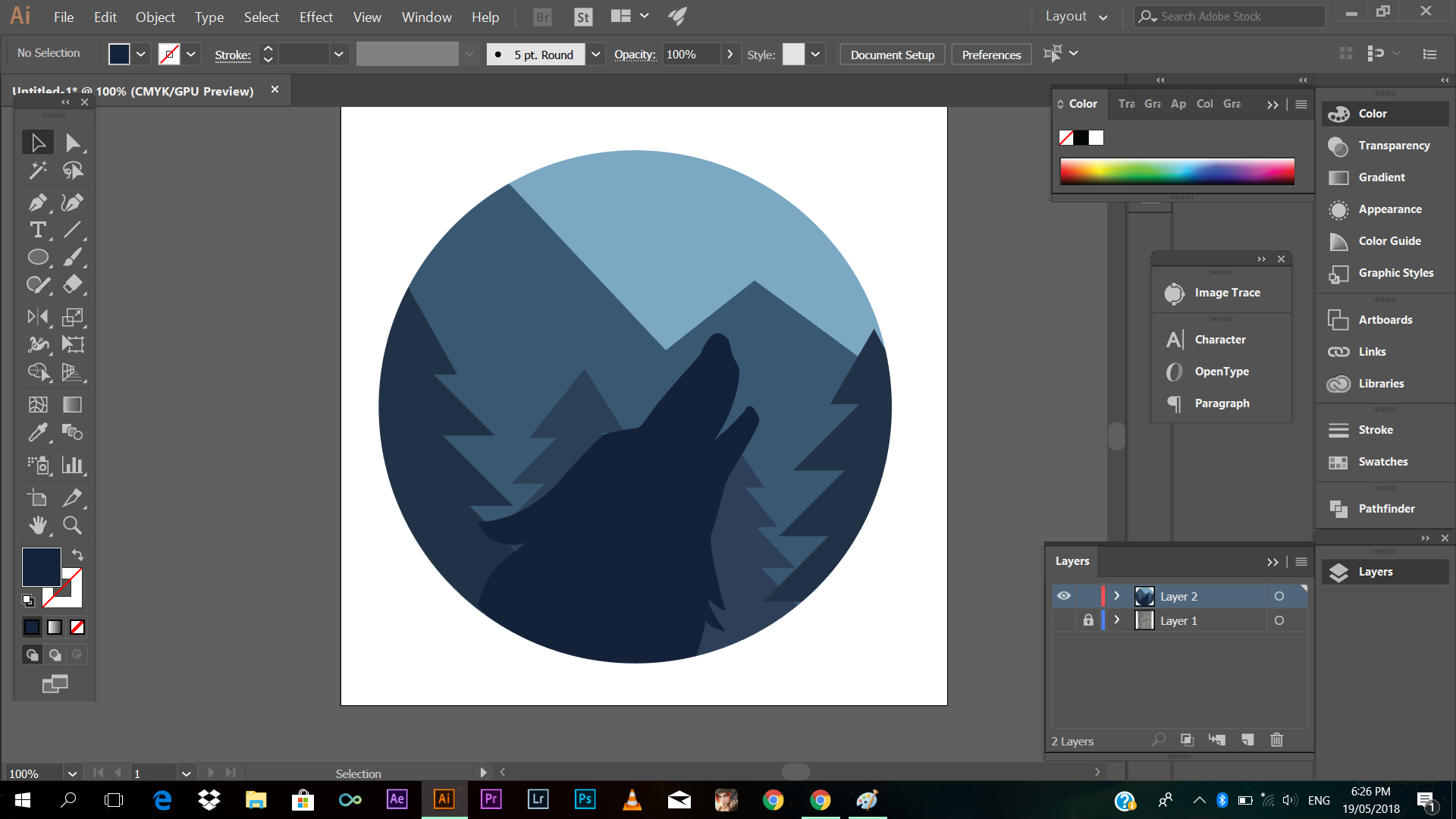Expand Layer 2 contents

point(1116,596)
